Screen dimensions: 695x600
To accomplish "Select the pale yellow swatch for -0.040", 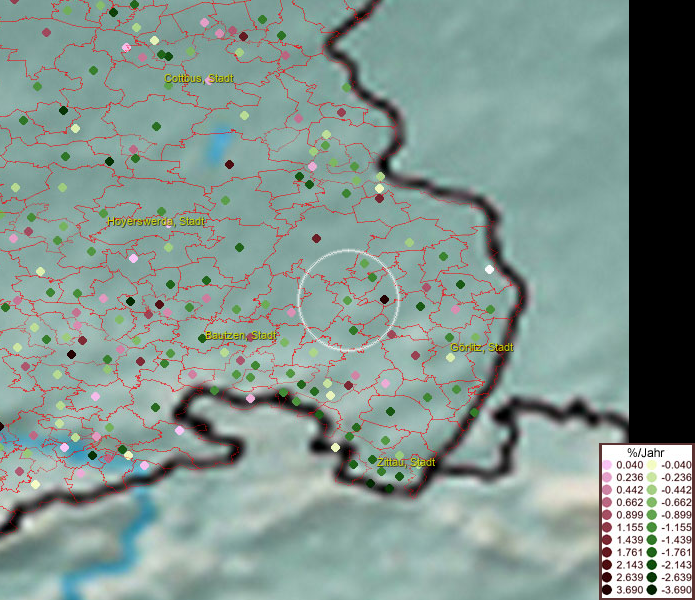I will click(652, 465).
